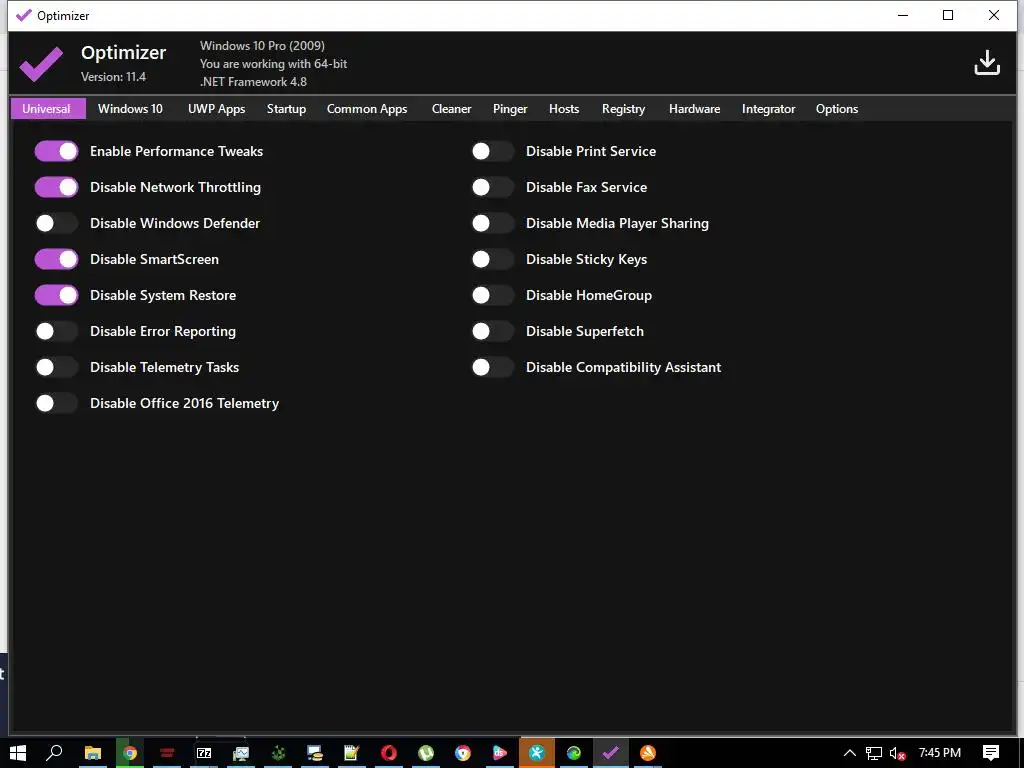Enable Disable Office 2016 Telemetry switch
Viewport: 1024px width, 768px height.
[x=56, y=403]
